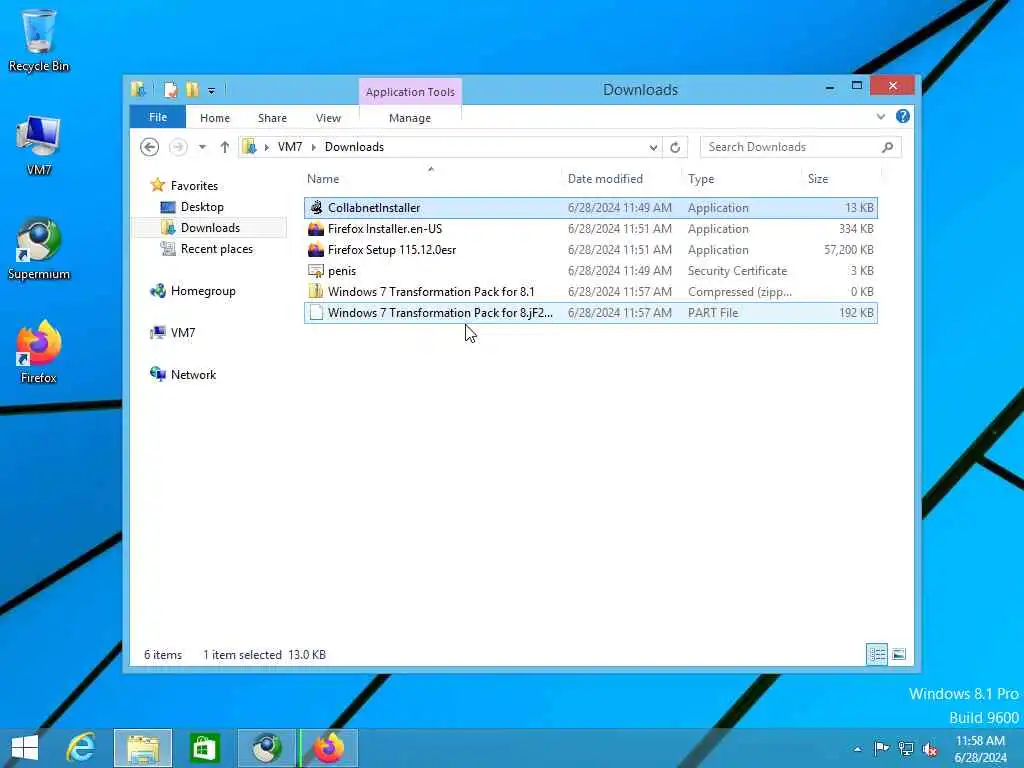Click the Properties quick access toolbar icon
This screenshot has height=768, width=1024.
coord(170,89)
